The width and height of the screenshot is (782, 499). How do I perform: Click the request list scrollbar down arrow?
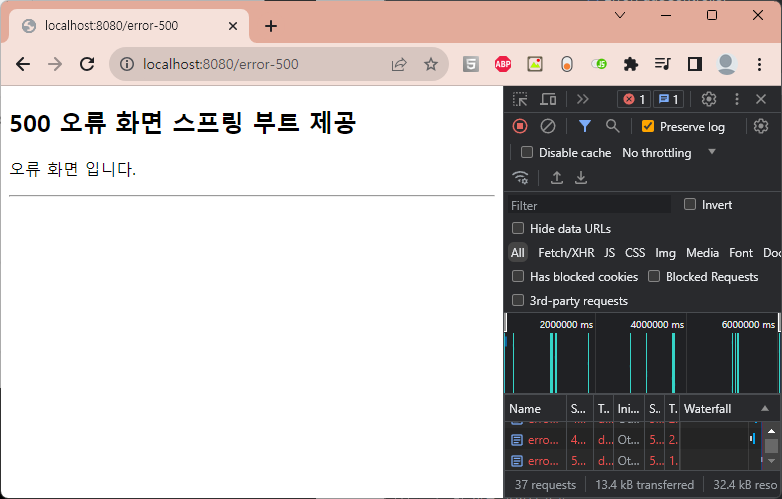coord(771,461)
